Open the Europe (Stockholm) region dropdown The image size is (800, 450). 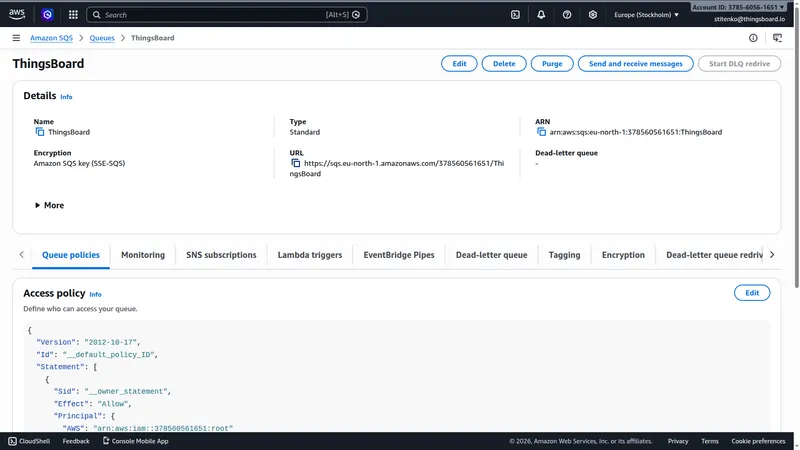[x=646, y=15]
